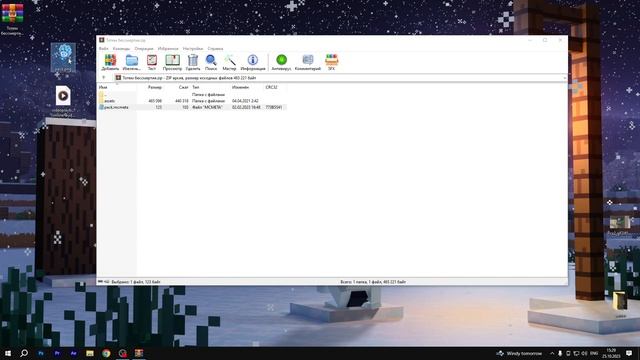Click the 'Windy tomorrow' weather widget
The height and width of the screenshot is (360, 640).
pyautogui.click(x=520, y=353)
